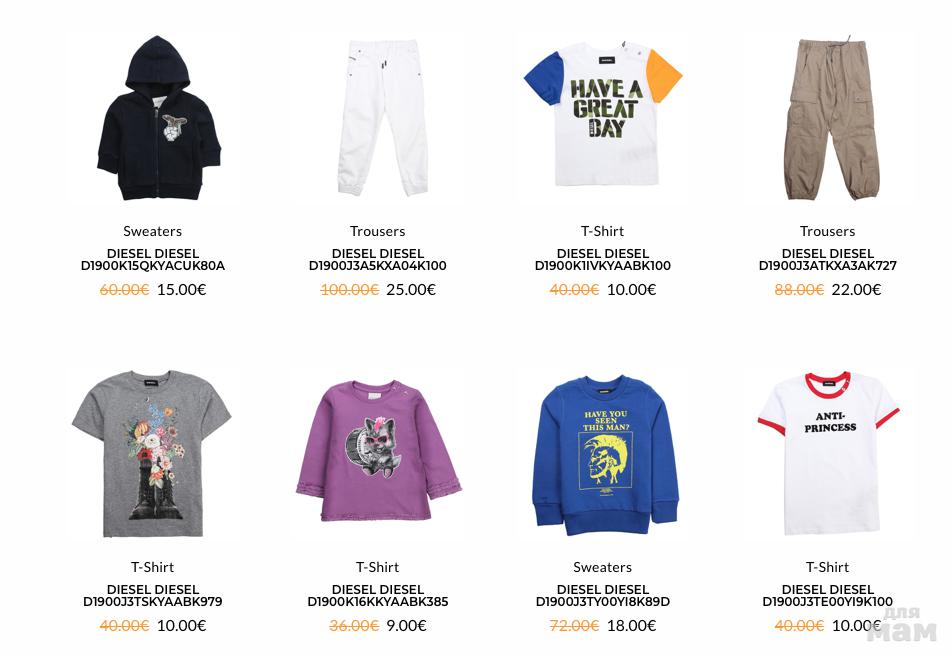
Task: View the Have A Great Day t-shirt
Action: coord(603,114)
